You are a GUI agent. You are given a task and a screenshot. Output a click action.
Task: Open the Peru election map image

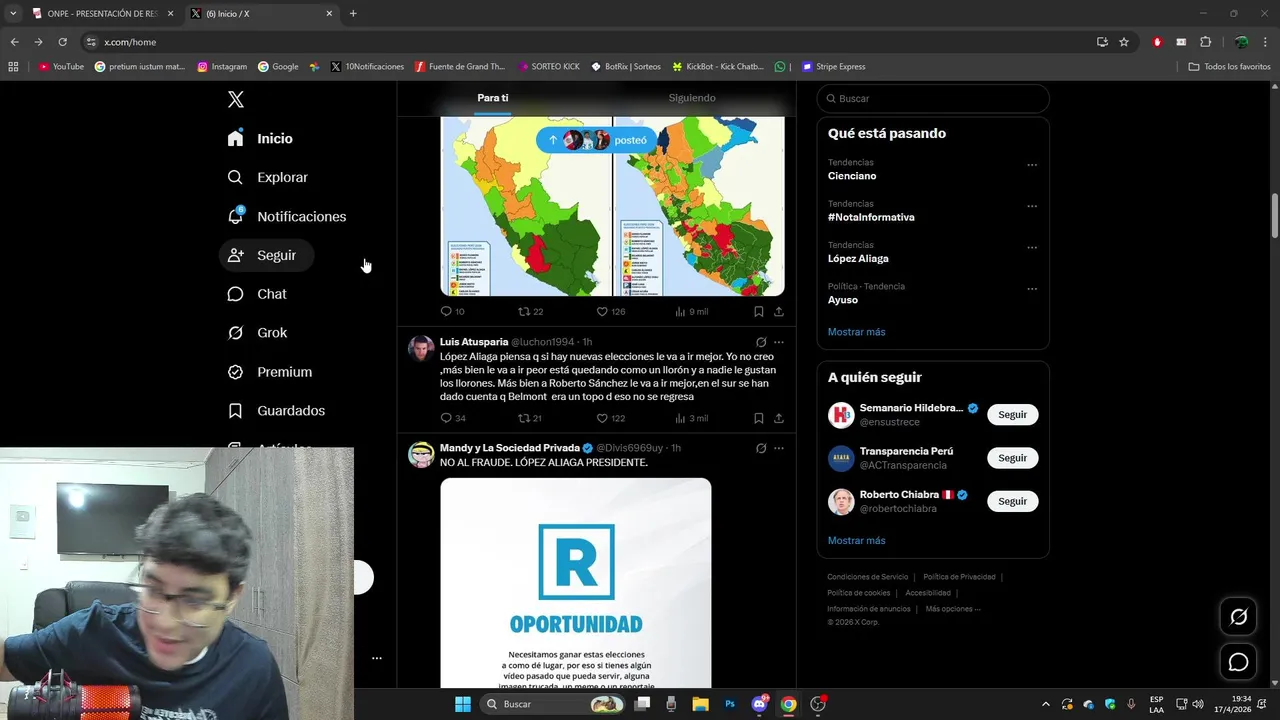pos(612,205)
